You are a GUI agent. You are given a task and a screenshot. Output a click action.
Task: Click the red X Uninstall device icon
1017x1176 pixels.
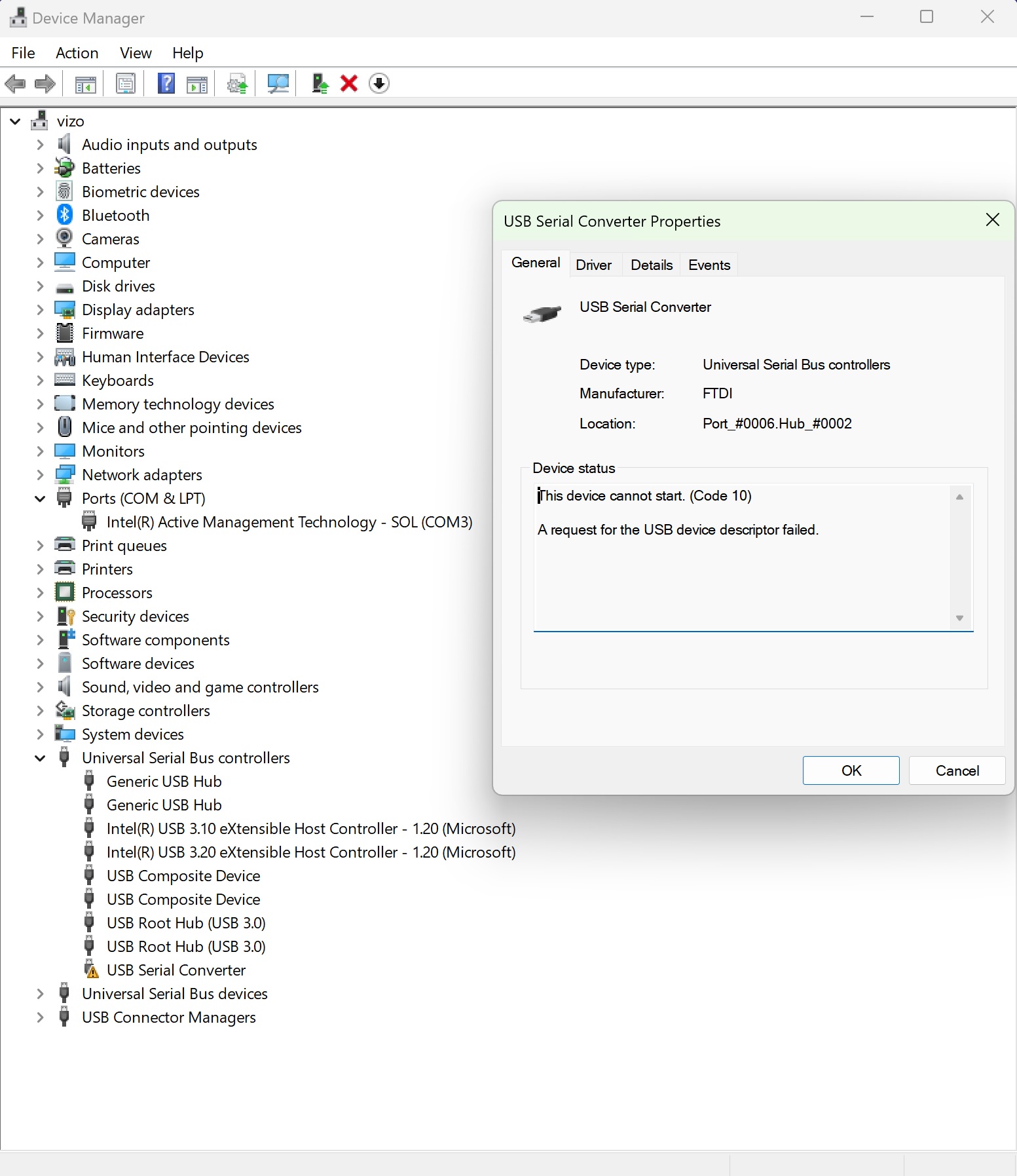tap(349, 83)
